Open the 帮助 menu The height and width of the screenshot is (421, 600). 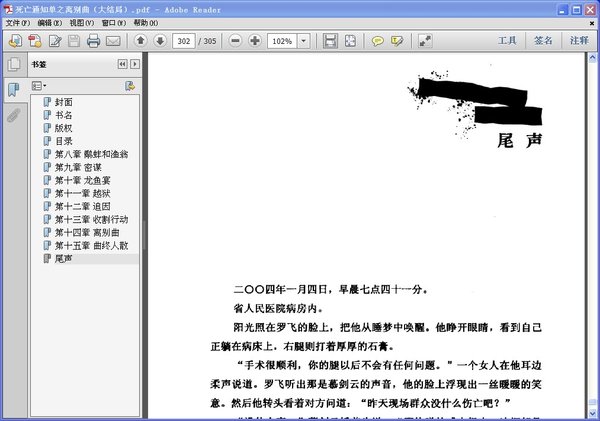145,23
